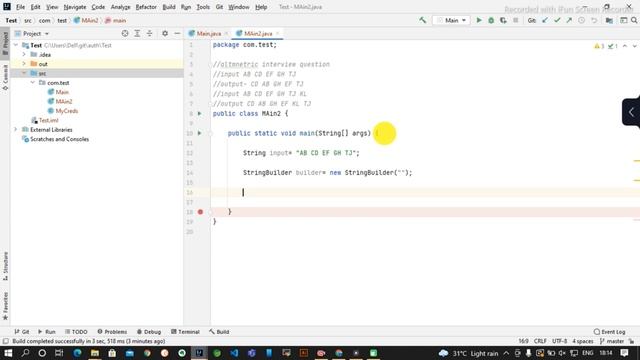Image resolution: width=640 pixels, height=360 pixels.
Task: Open the Build menu
Action: [169, 7]
